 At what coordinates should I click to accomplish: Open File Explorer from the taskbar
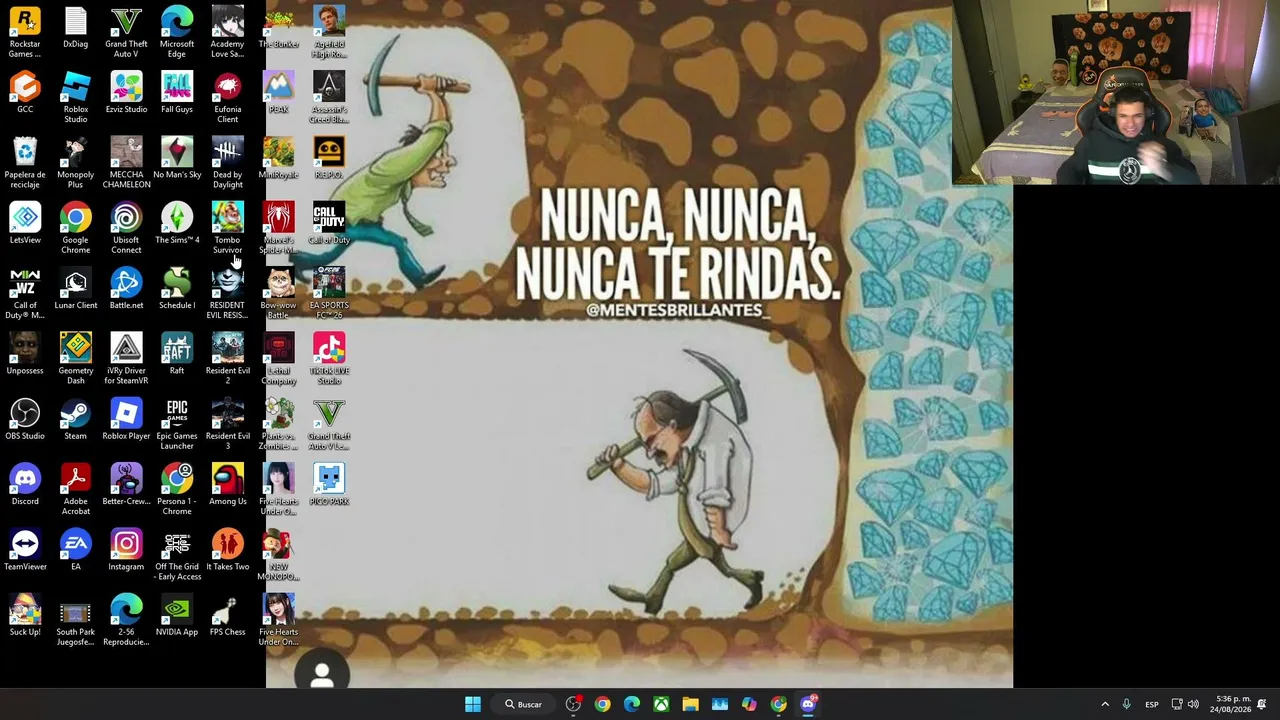pos(690,704)
